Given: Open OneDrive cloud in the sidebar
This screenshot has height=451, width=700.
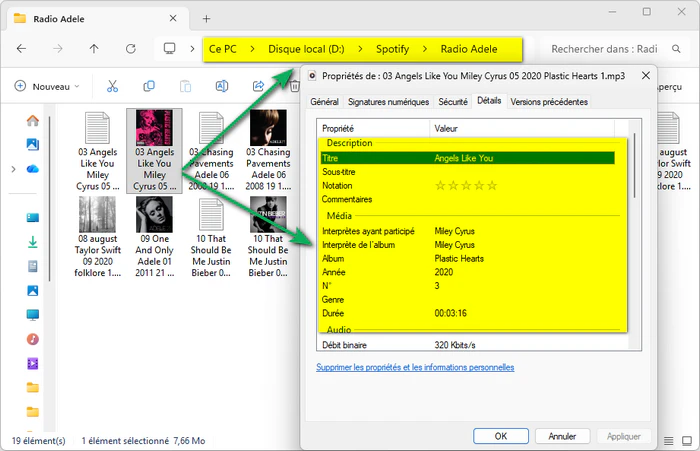Looking at the screenshot, I should (x=33, y=169).
